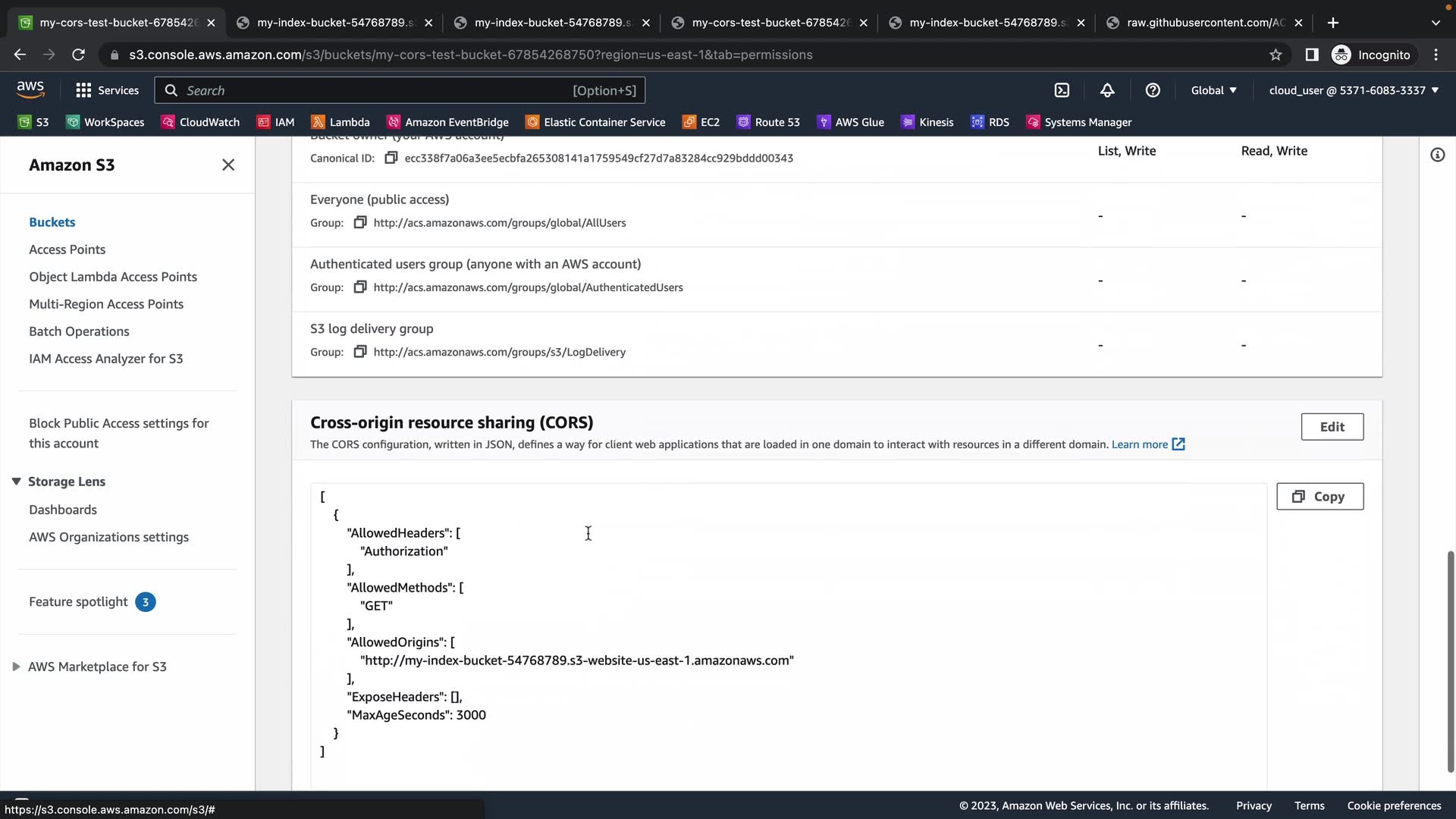Click Edit button for CORS configuration

[x=1332, y=427]
